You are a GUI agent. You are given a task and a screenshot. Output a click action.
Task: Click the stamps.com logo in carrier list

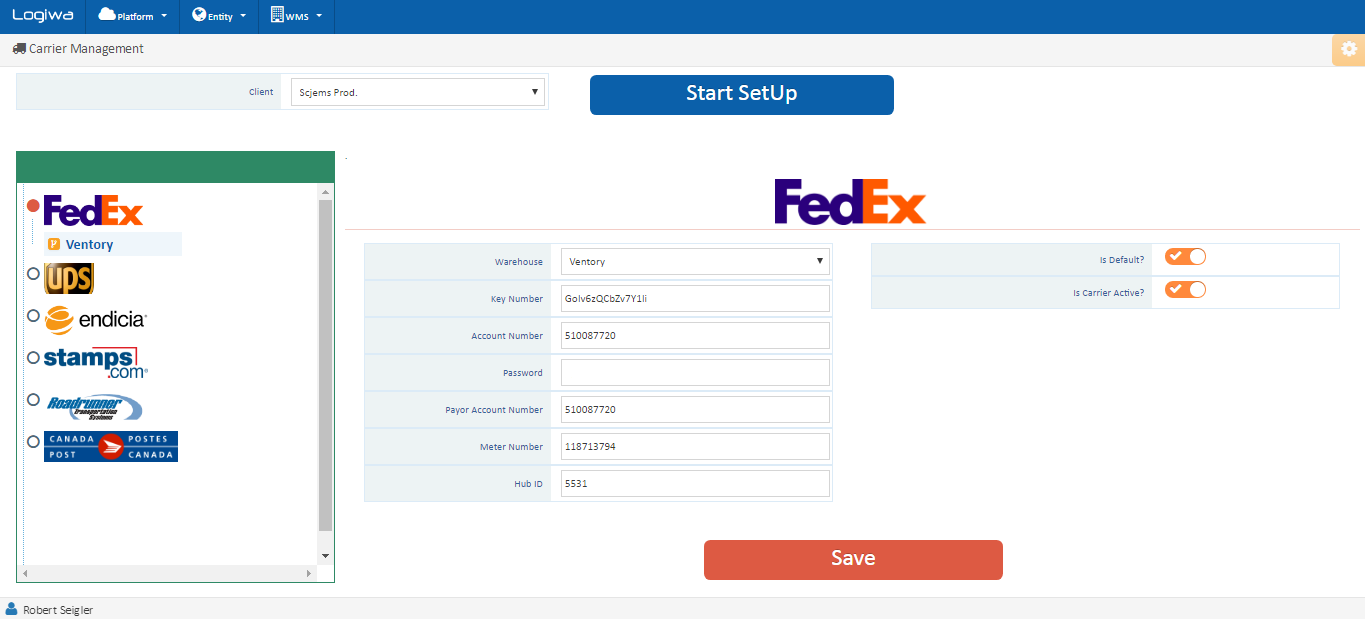coord(96,362)
